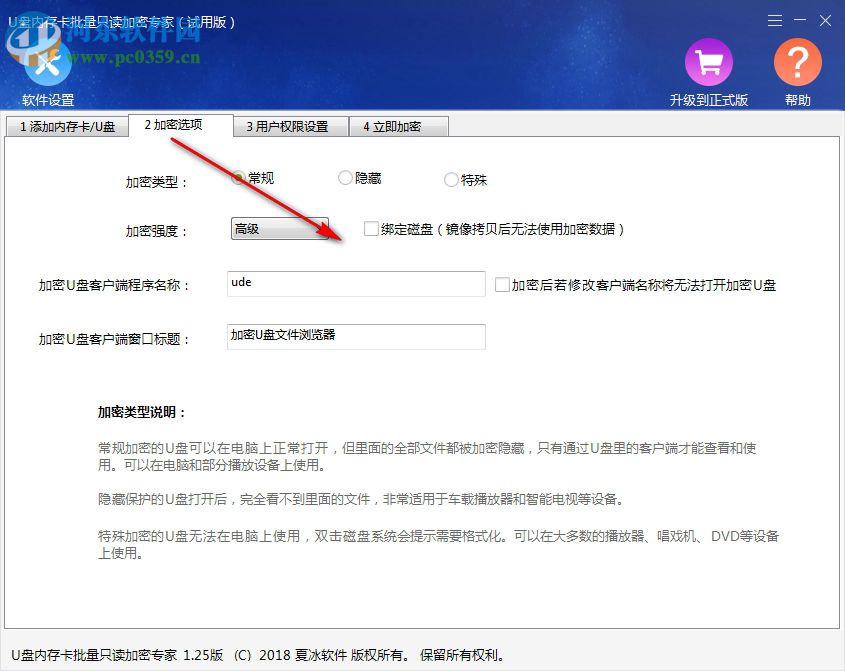Click the hamburger menu icon in title bar
This screenshot has width=845, height=671.
coord(773,20)
